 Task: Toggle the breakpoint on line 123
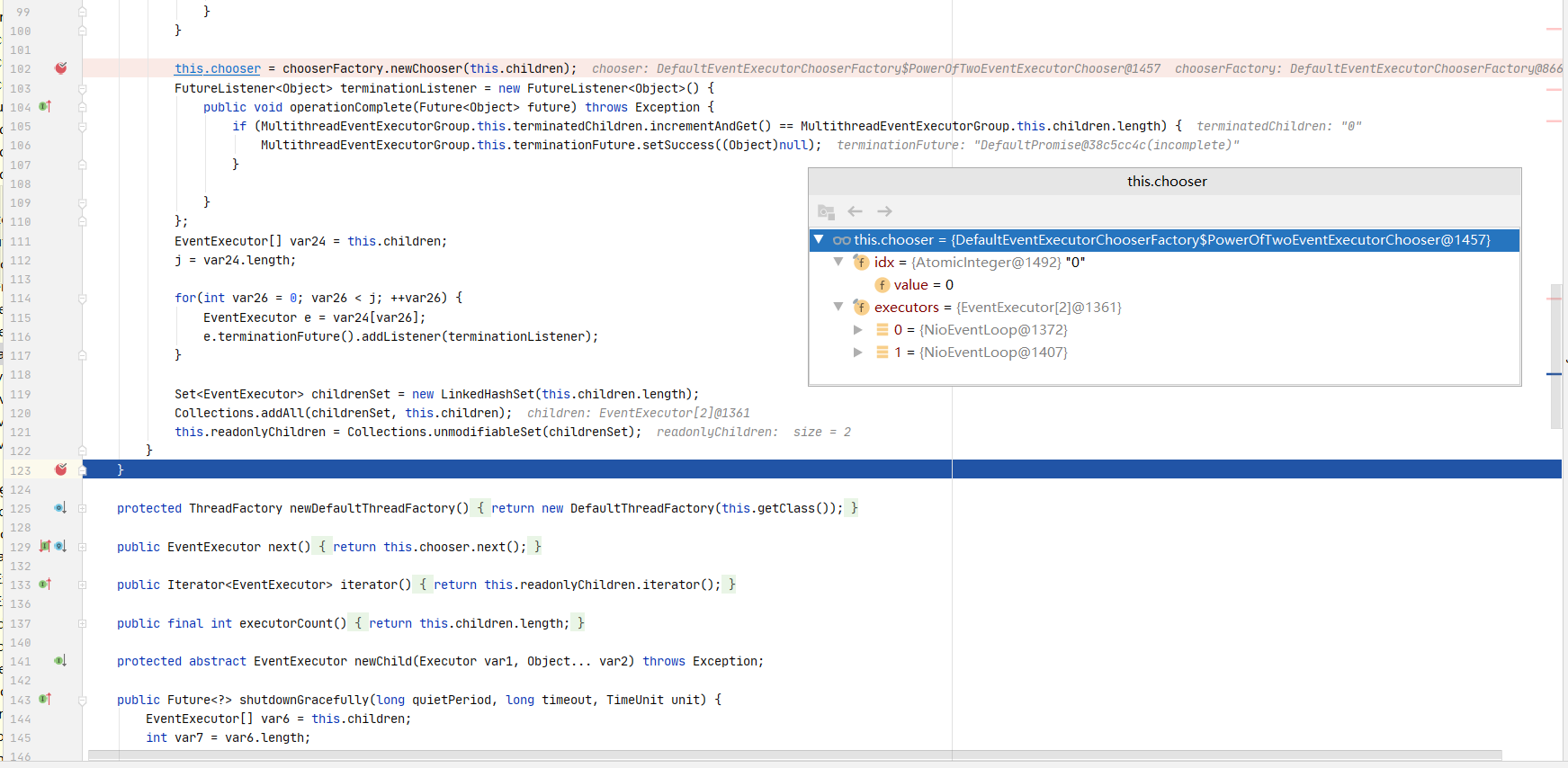[x=61, y=469]
